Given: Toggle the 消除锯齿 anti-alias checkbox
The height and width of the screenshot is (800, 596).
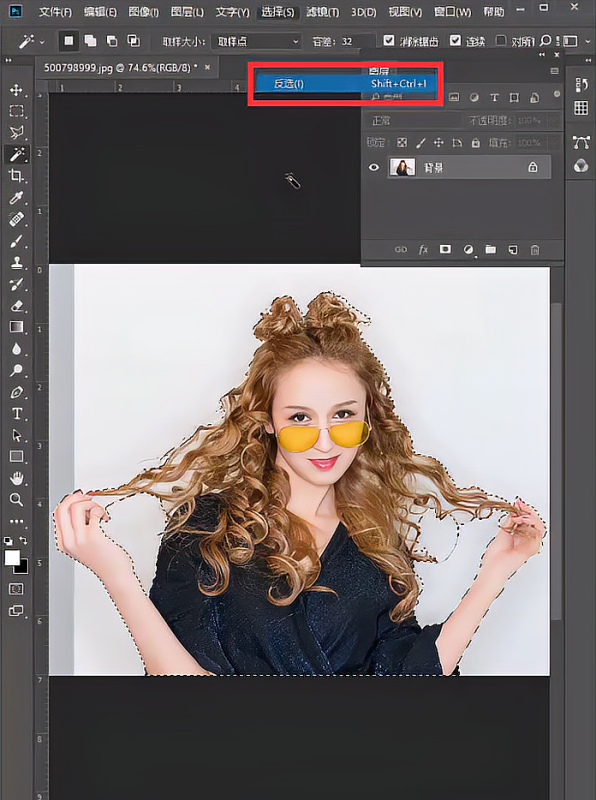Looking at the screenshot, I should (389, 40).
